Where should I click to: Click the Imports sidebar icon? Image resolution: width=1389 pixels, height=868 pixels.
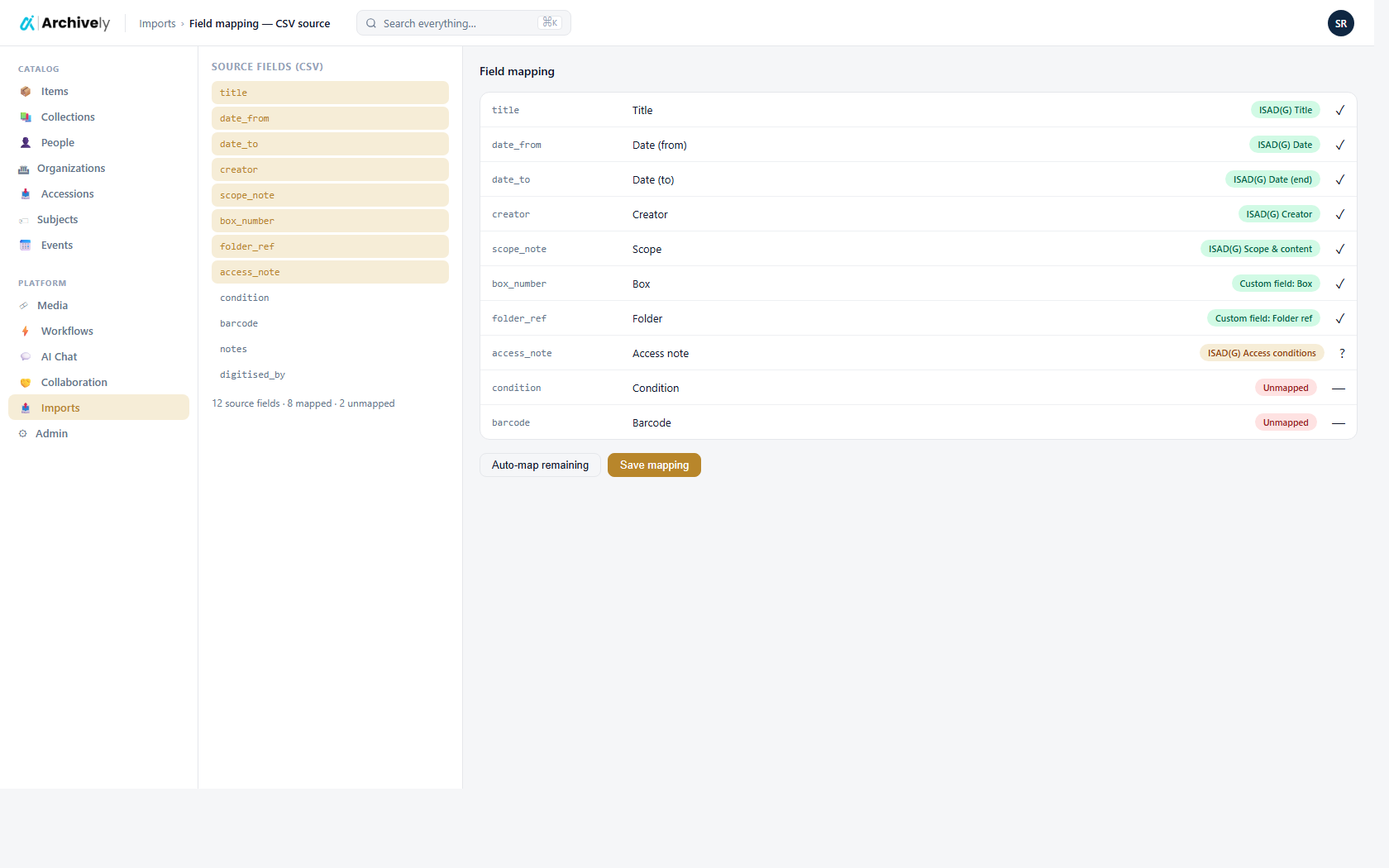point(26,408)
